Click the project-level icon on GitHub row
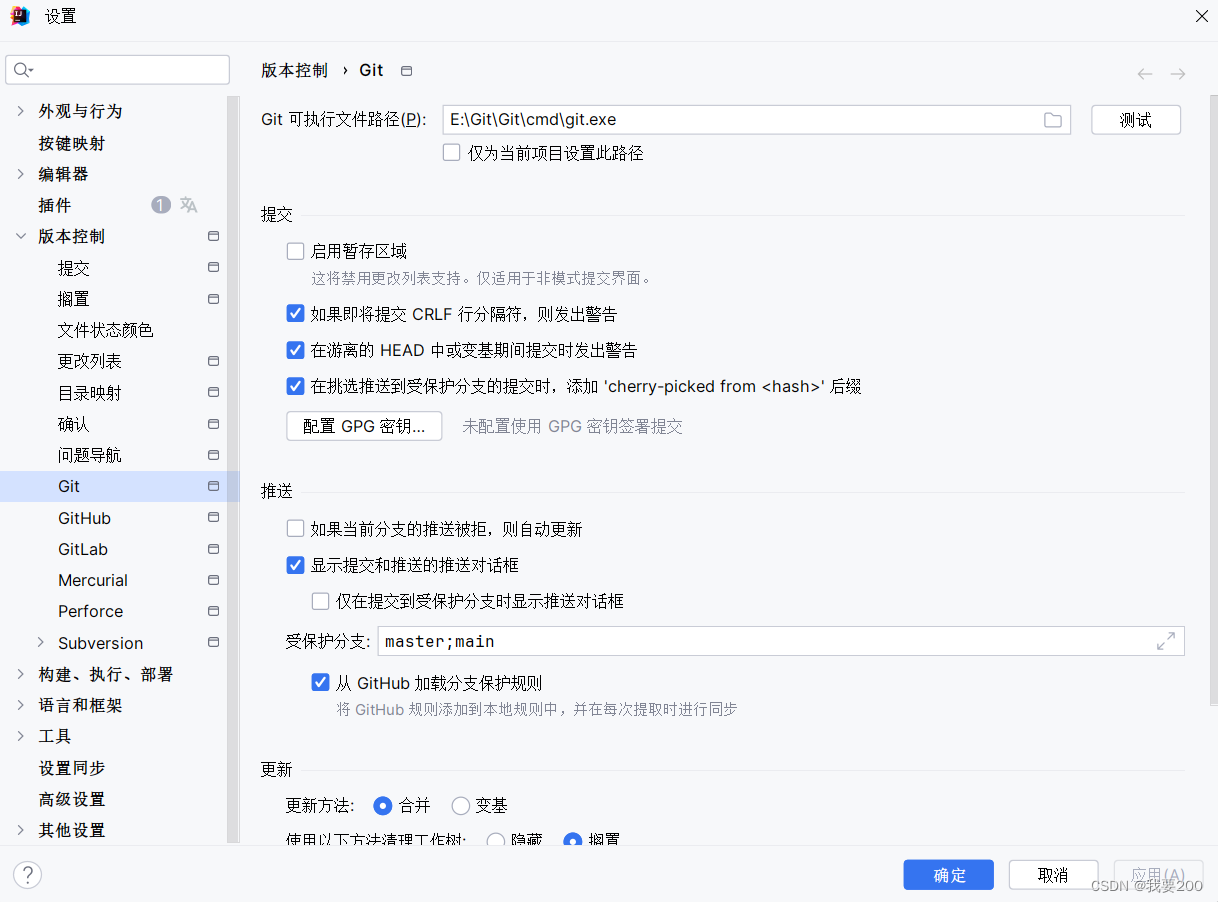1218x902 pixels. point(213,518)
